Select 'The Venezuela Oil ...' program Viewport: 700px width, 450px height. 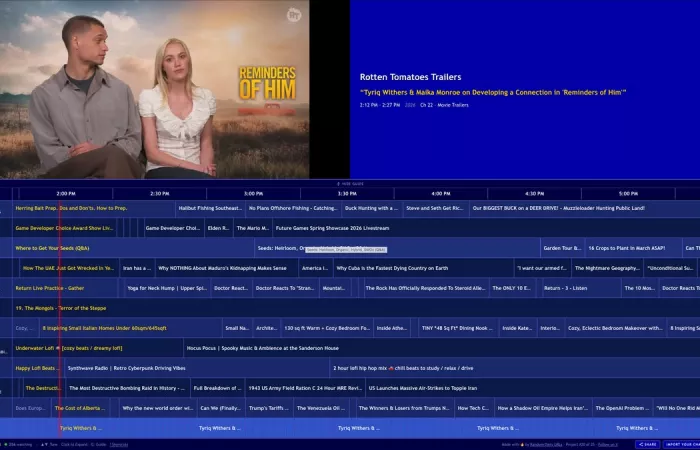click(321, 408)
